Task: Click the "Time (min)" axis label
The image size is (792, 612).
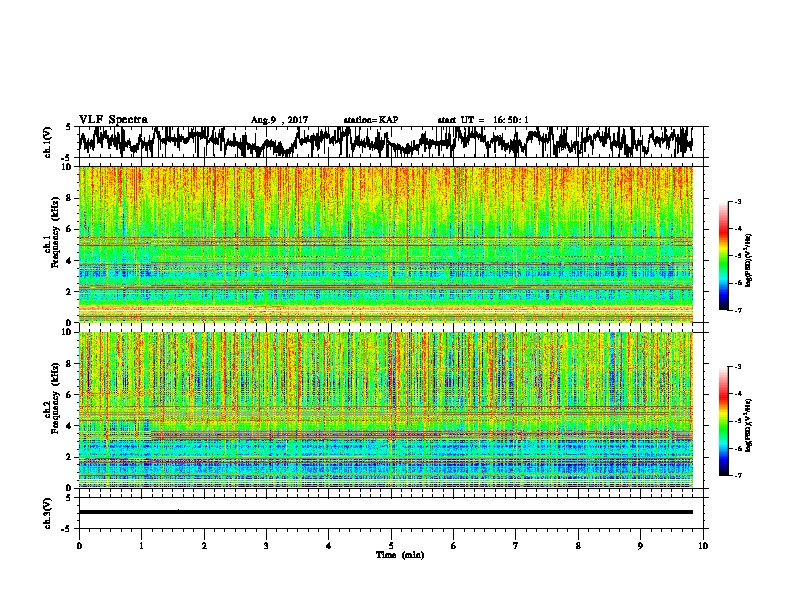Action: coord(400,555)
